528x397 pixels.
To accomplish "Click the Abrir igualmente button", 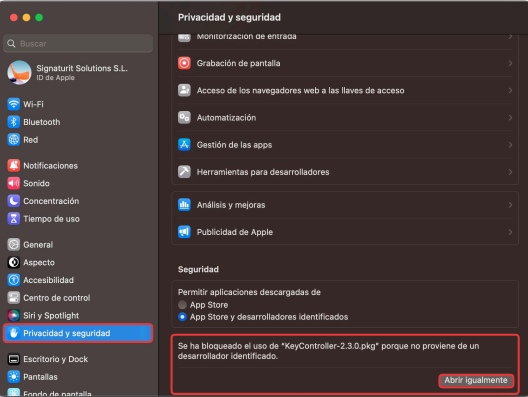I will tap(476, 381).
